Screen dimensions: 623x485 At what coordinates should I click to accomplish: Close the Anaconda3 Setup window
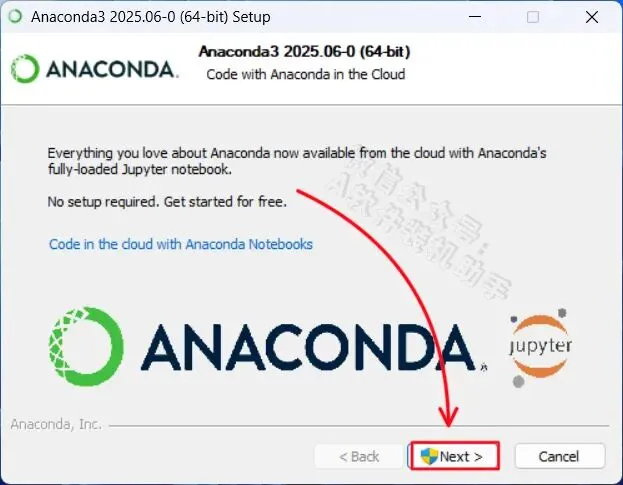tap(592, 17)
